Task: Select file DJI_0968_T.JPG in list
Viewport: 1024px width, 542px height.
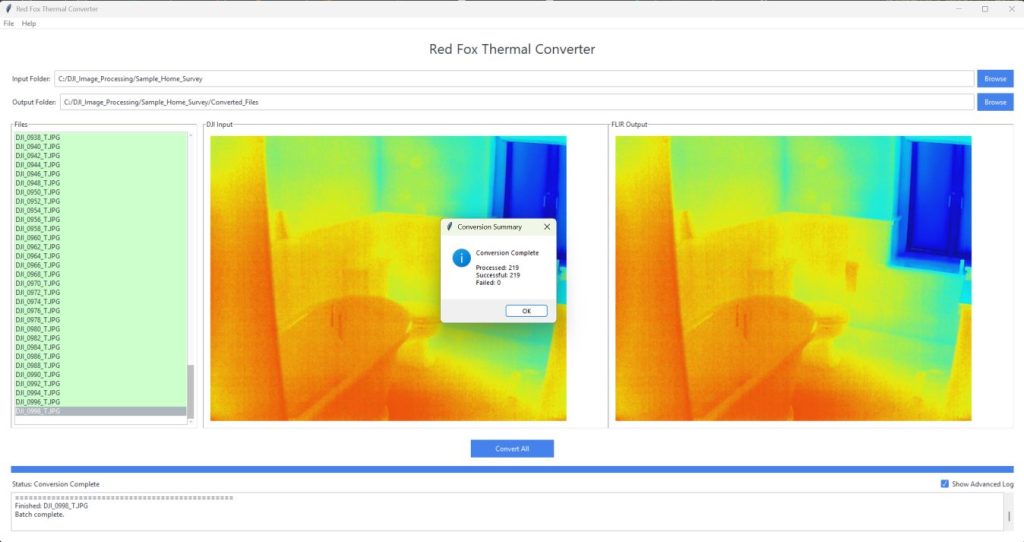Action: 100,274
